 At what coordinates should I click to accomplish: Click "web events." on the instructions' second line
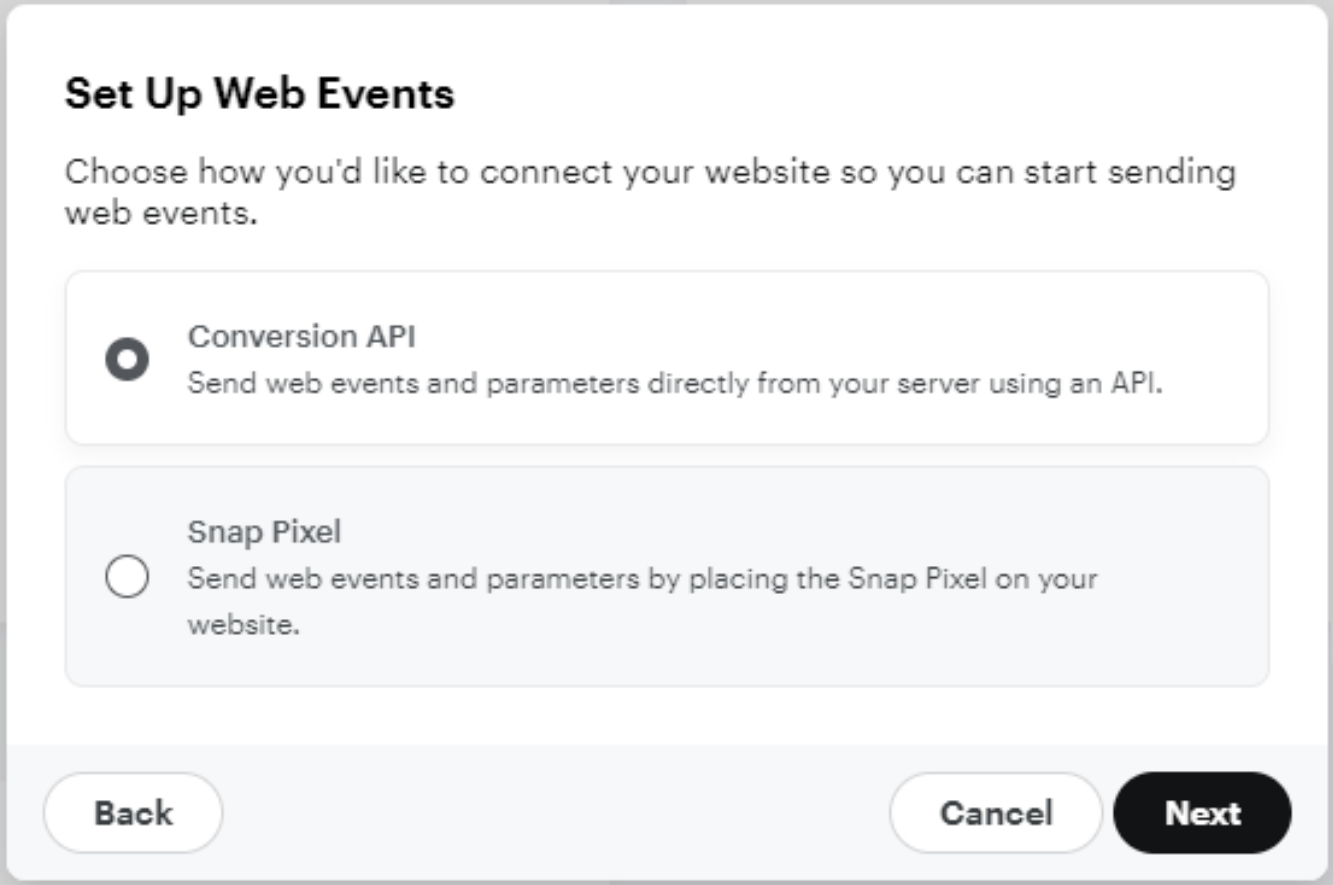point(161,213)
